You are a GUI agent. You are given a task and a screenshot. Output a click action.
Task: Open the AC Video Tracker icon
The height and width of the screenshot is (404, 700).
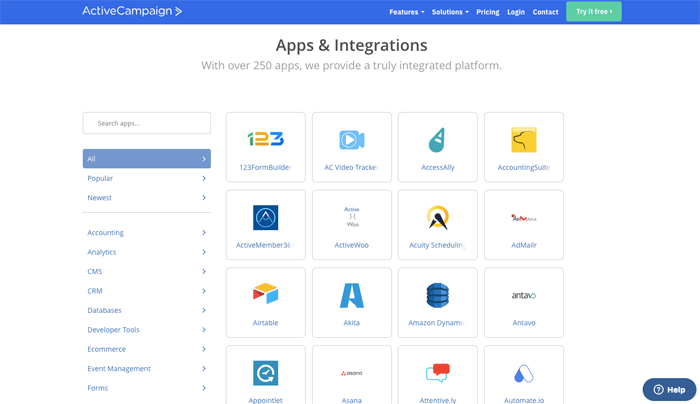(351, 139)
